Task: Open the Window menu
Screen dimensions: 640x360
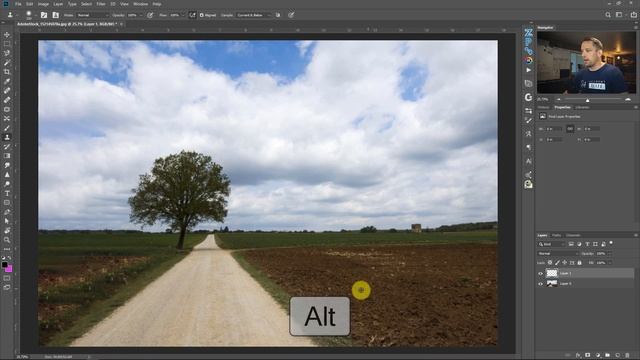Action: 140,4
